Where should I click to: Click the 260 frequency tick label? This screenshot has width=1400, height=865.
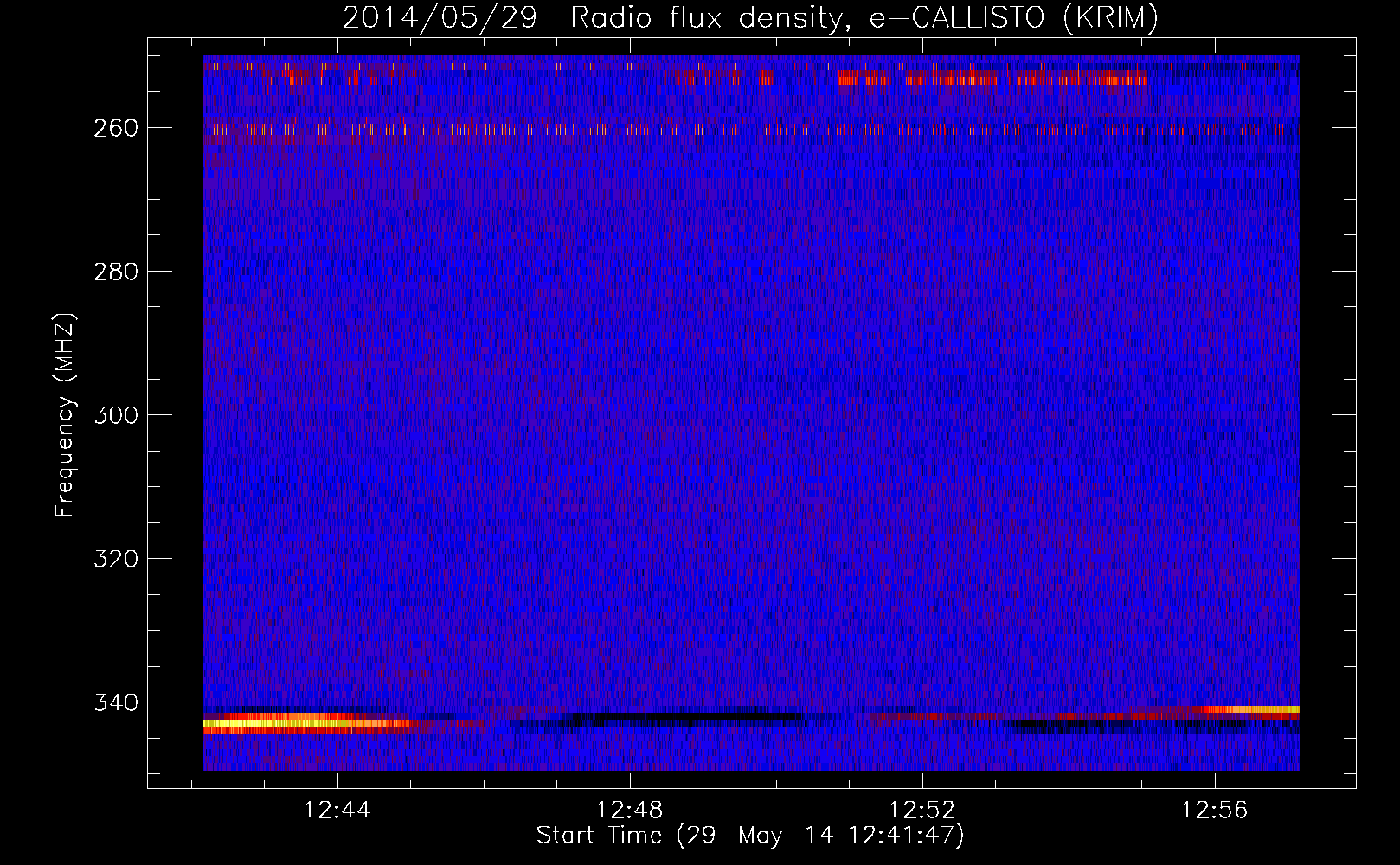pyautogui.click(x=116, y=128)
